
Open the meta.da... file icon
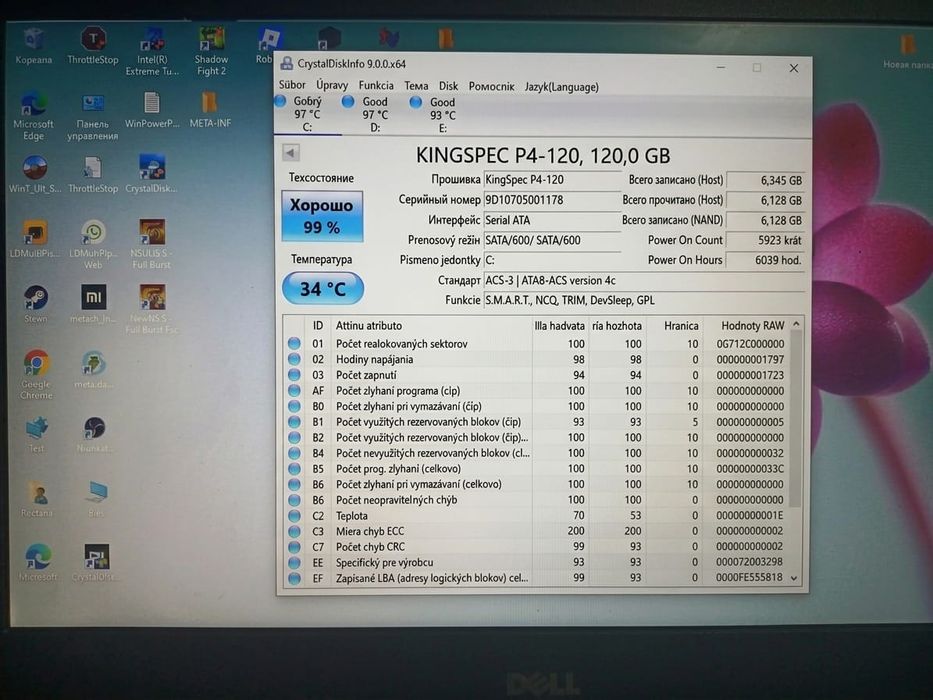coord(93,370)
